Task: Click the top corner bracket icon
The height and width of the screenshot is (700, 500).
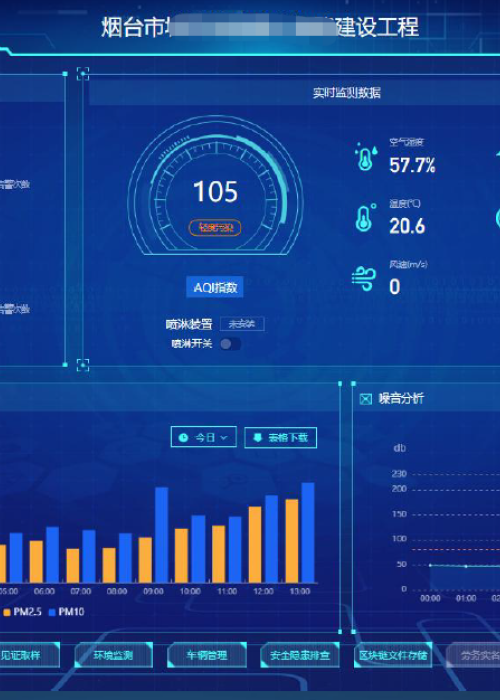Action: [83, 74]
